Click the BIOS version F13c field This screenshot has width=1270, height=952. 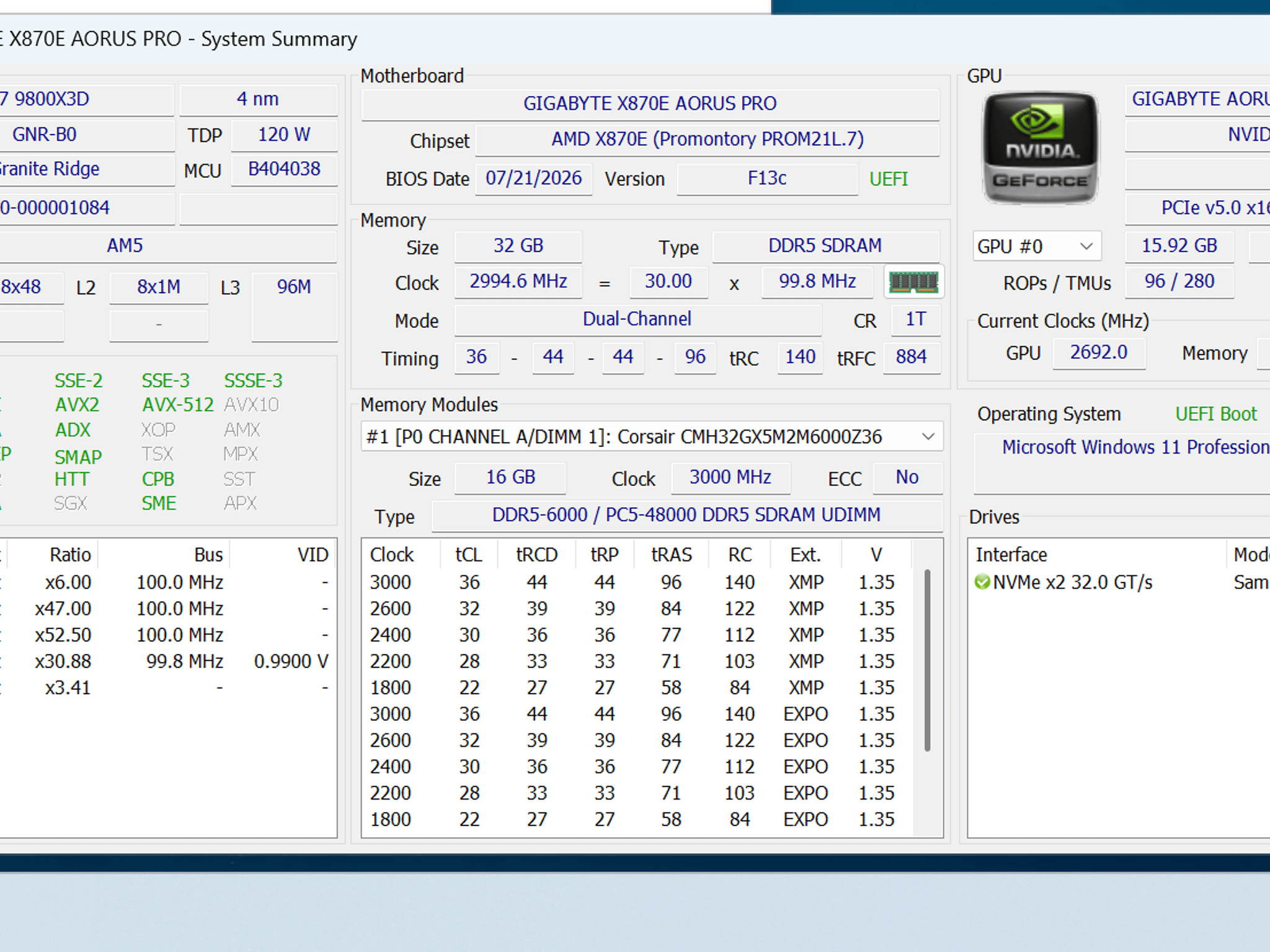coord(767,178)
